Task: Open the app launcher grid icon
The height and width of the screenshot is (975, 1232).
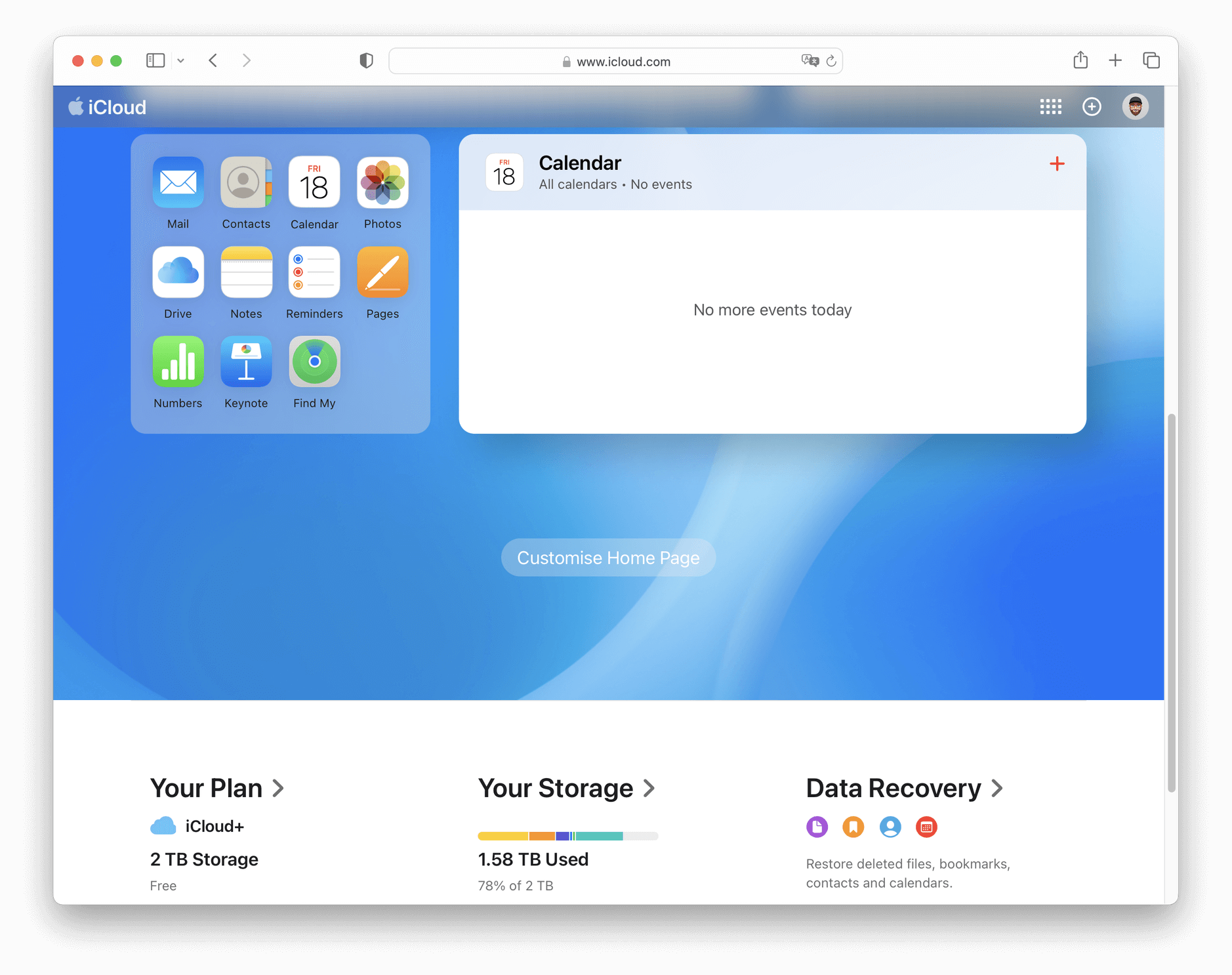Action: pyautogui.click(x=1050, y=107)
